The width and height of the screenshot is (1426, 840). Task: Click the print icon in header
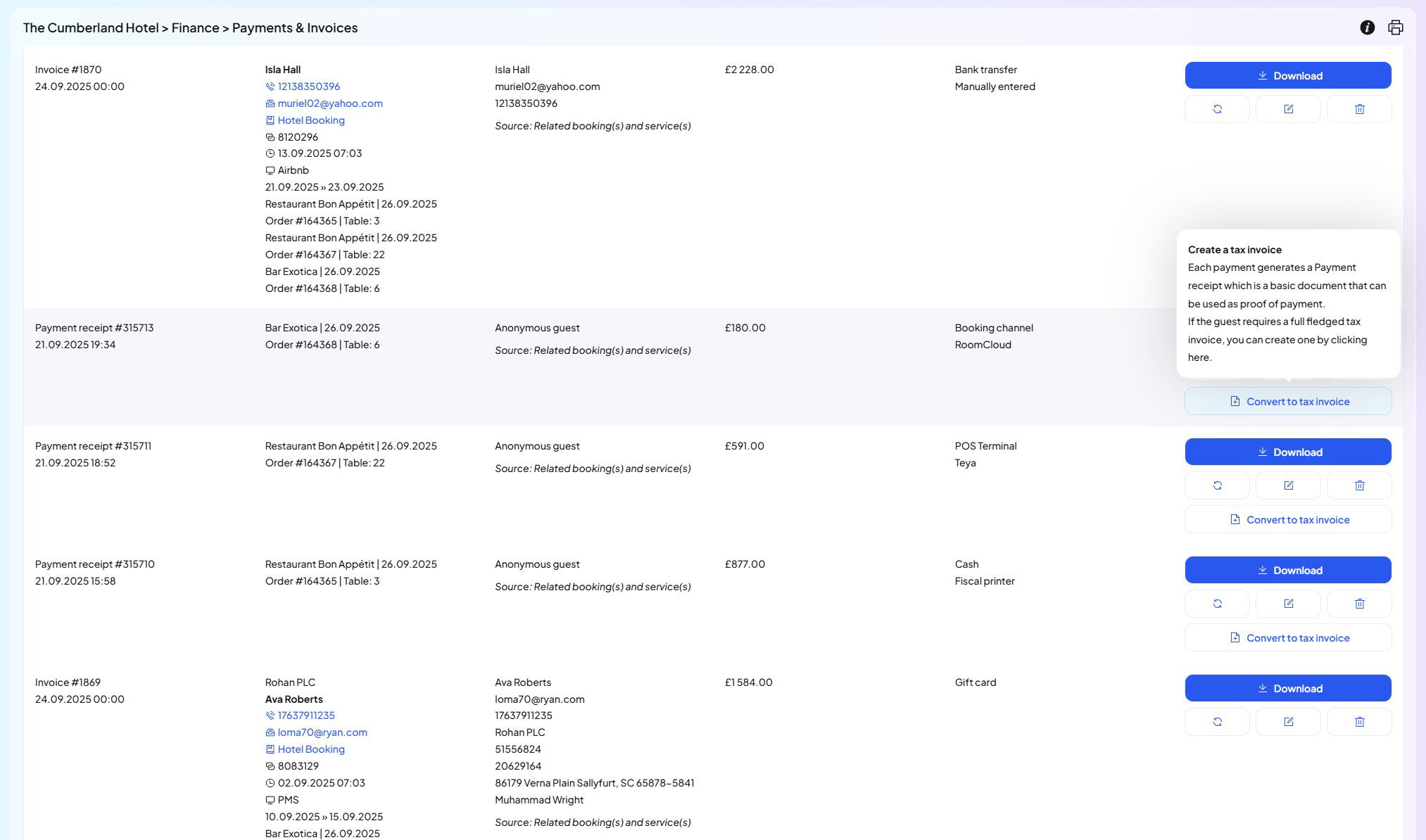pyautogui.click(x=1395, y=27)
